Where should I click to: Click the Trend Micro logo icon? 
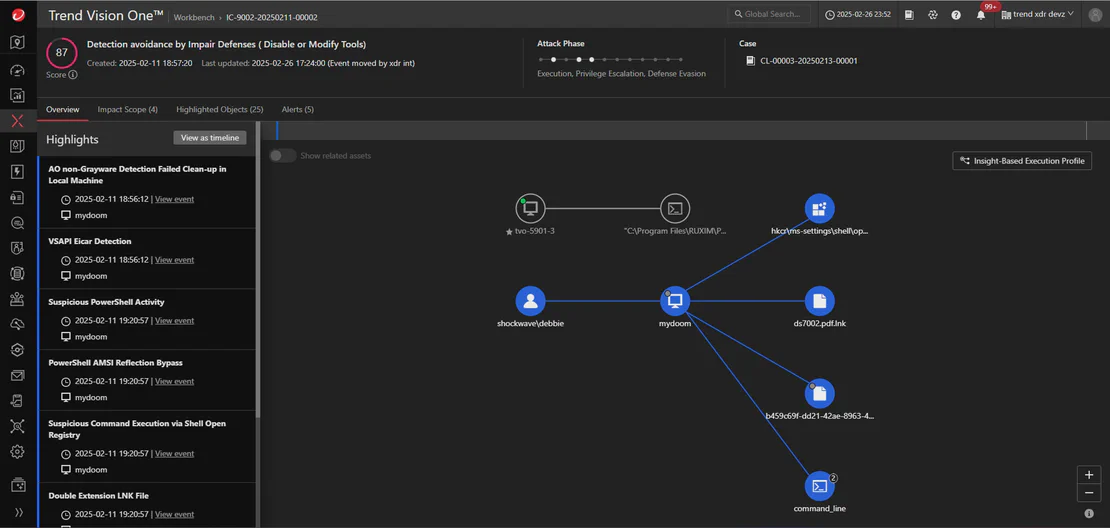pyautogui.click(x=18, y=15)
